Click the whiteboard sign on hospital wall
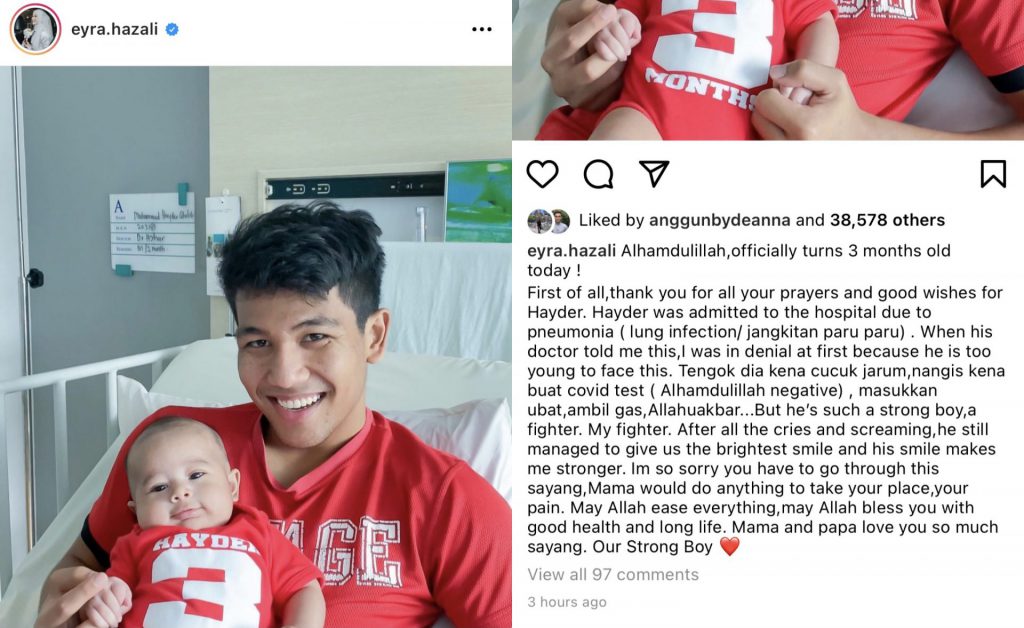The height and width of the screenshot is (628, 1024). tap(152, 232)
